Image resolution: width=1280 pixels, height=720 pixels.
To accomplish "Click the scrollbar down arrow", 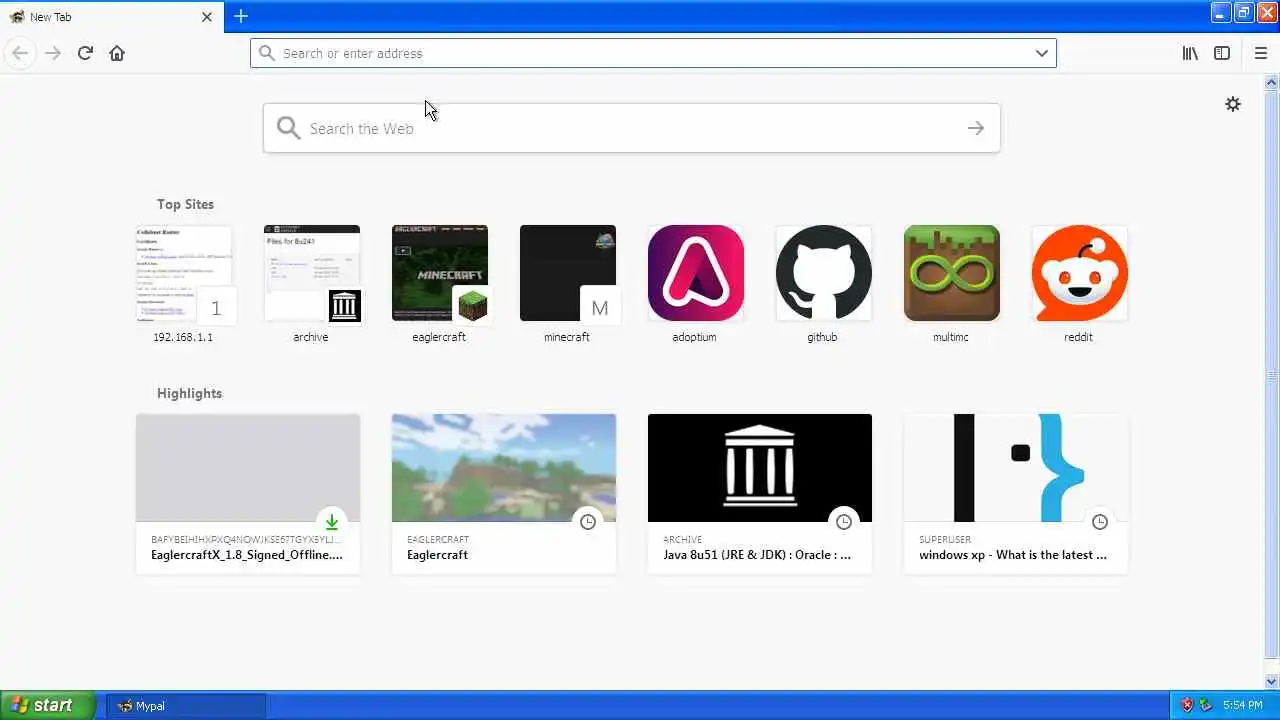I will click(1272, 681).
